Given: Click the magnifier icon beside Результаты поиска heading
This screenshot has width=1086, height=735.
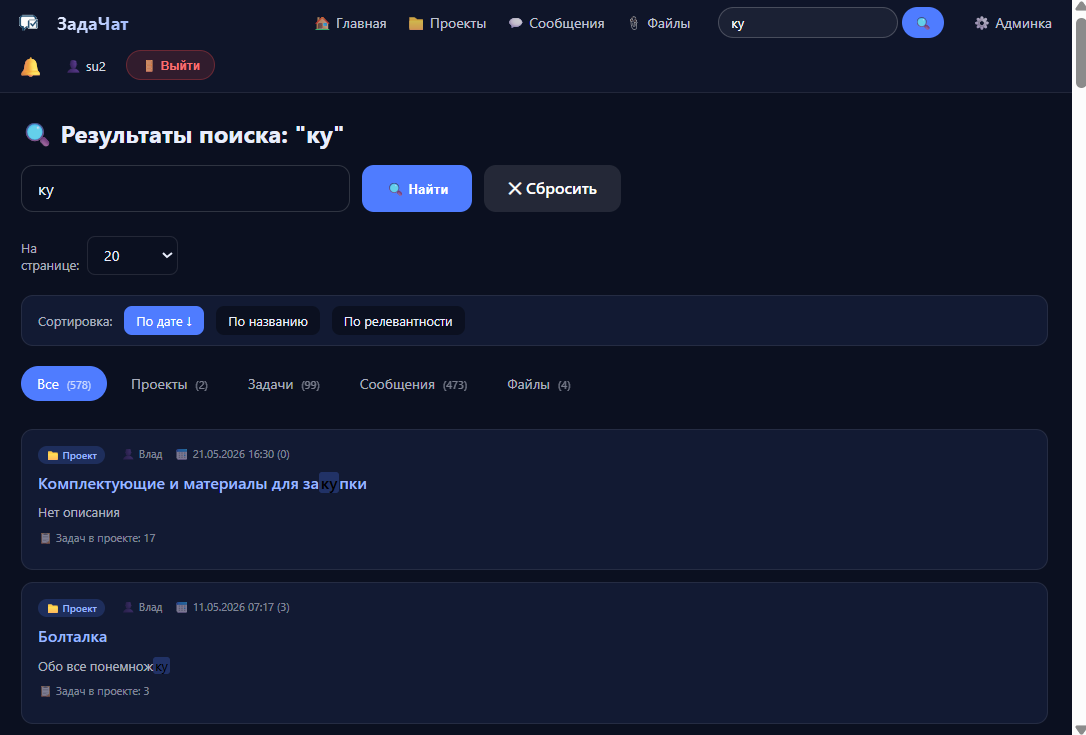Looking at the screenshot, I should (x=37, y=134).
